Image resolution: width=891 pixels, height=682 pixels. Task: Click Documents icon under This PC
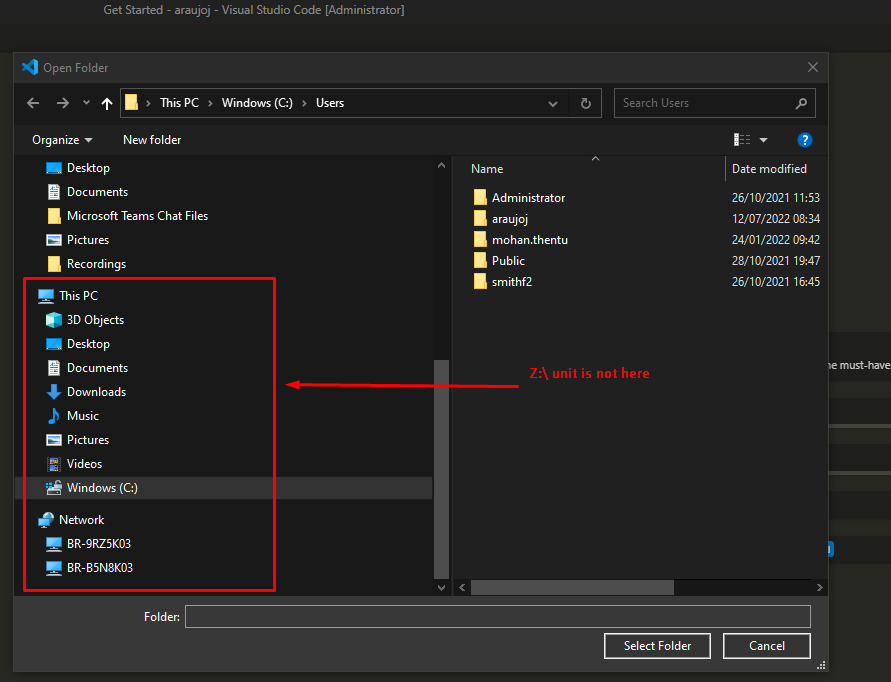[x=54, y=368]
